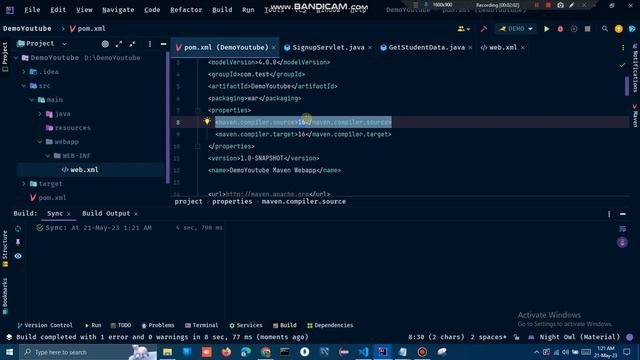Close the pom.xml editor tab

click(273, 48)
